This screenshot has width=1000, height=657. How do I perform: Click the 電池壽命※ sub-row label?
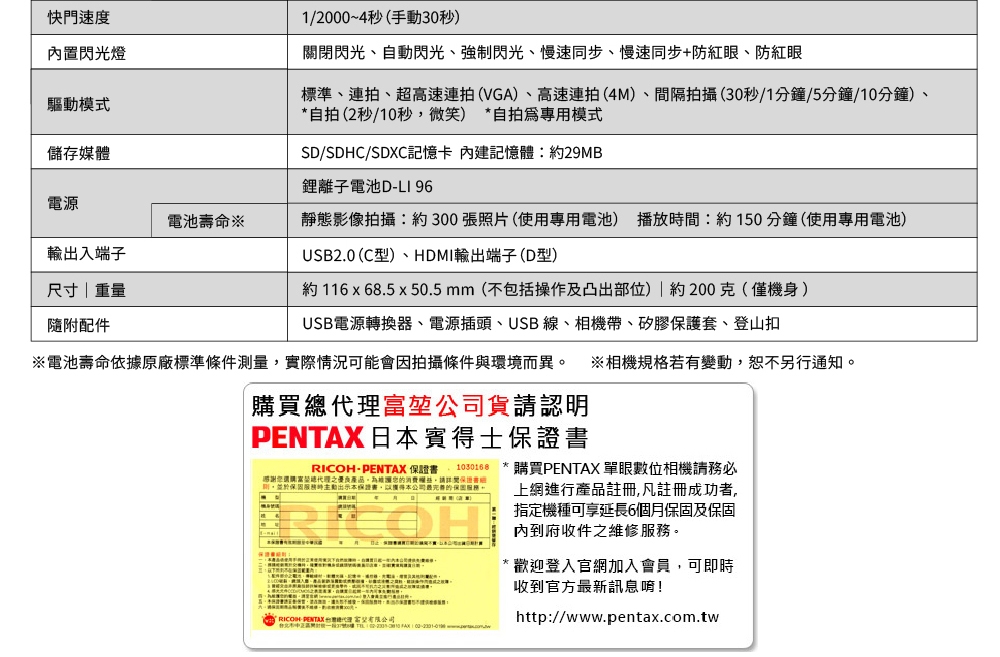coord(206,220)
